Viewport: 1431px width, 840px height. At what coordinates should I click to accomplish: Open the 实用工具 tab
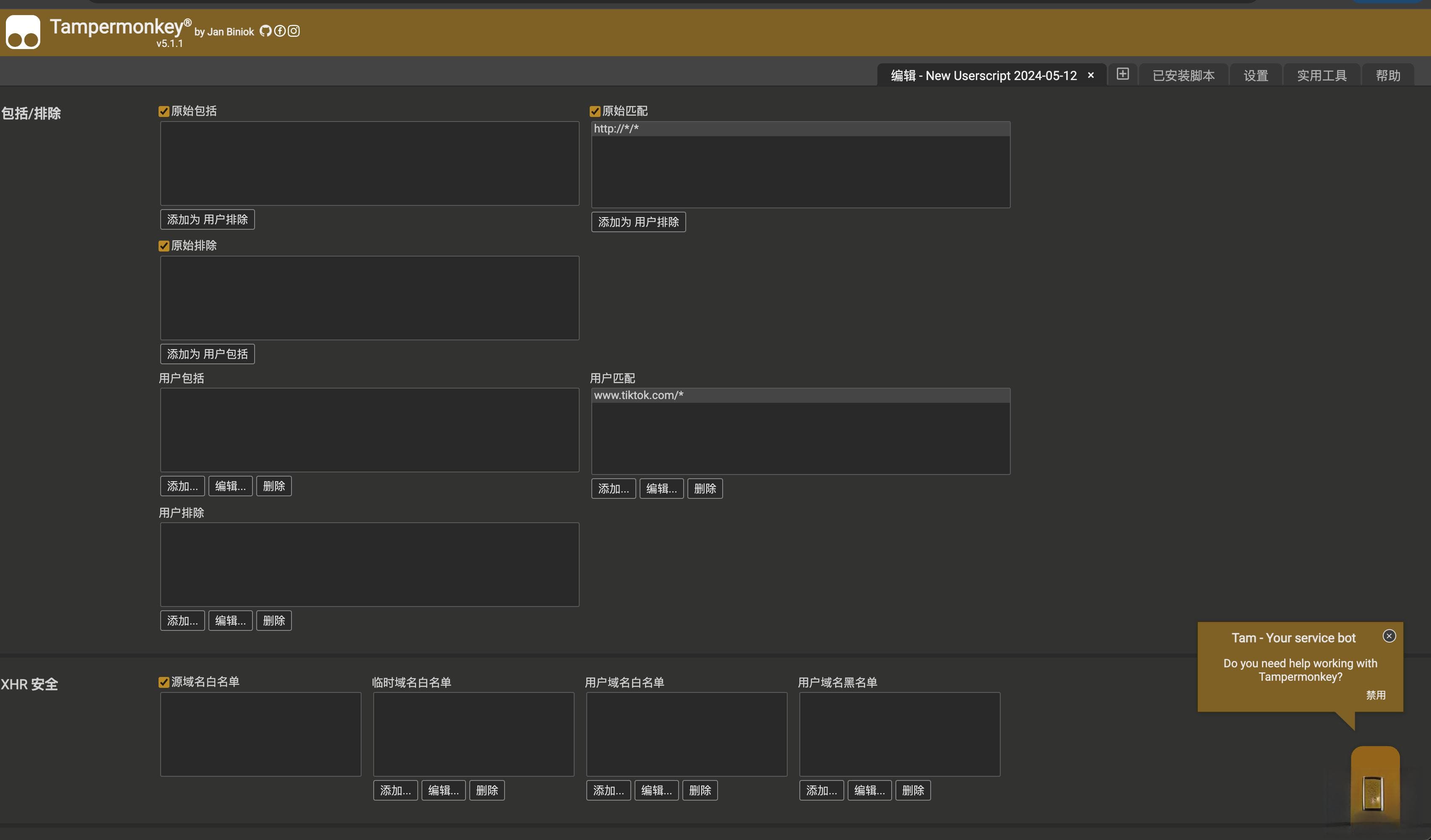(x=1322, y=75)
